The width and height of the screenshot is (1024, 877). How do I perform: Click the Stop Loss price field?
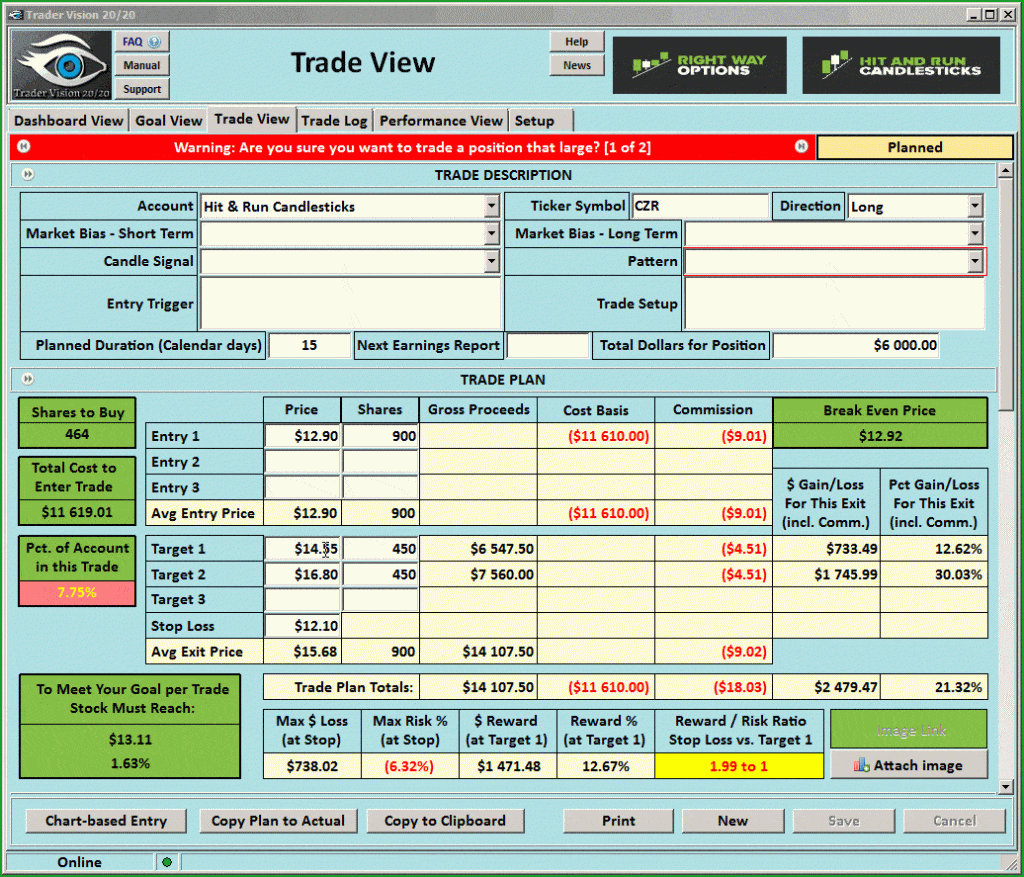302,626
